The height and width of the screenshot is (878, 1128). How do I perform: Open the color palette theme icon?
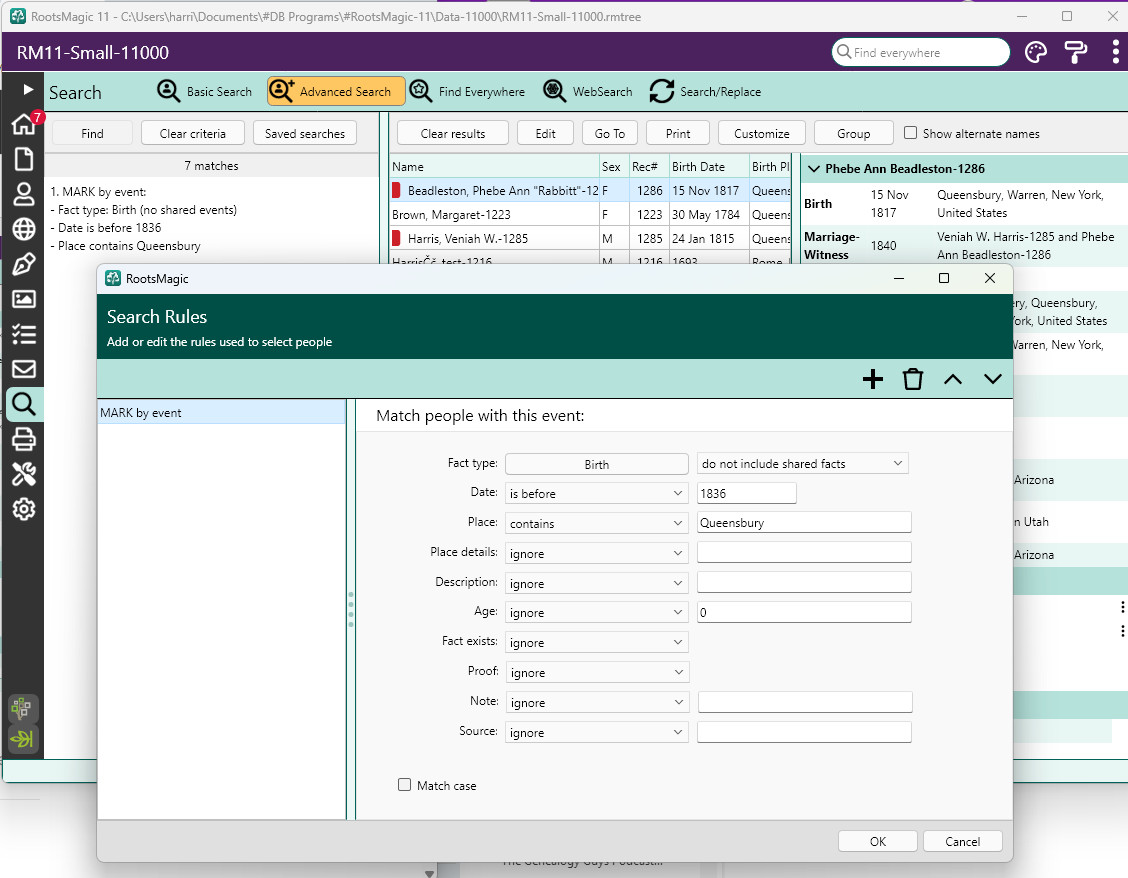coord(1036,53)
